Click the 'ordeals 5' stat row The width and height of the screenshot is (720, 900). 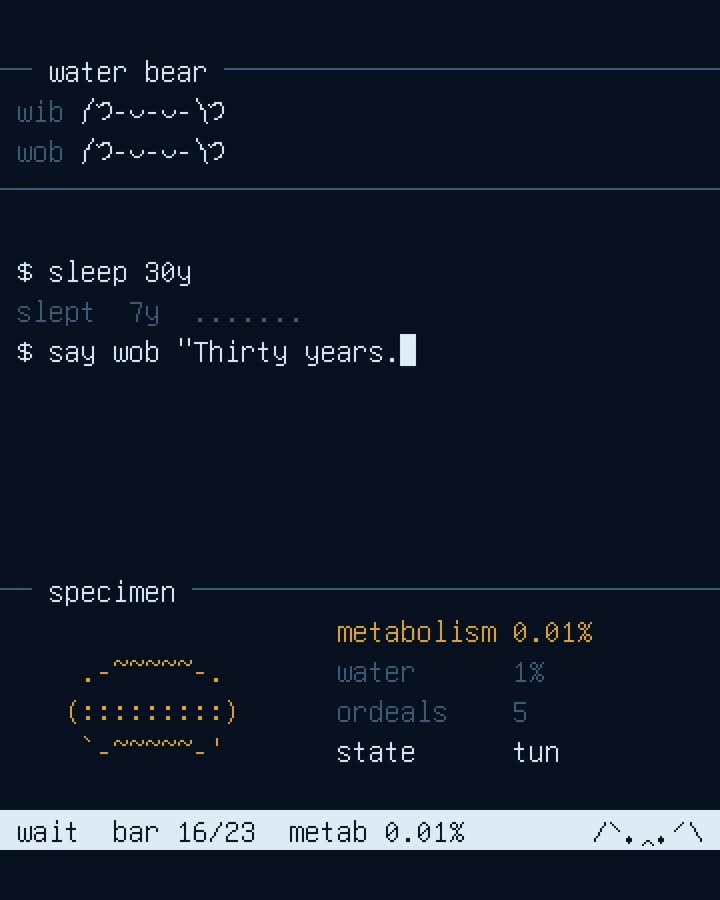[432, 712]
